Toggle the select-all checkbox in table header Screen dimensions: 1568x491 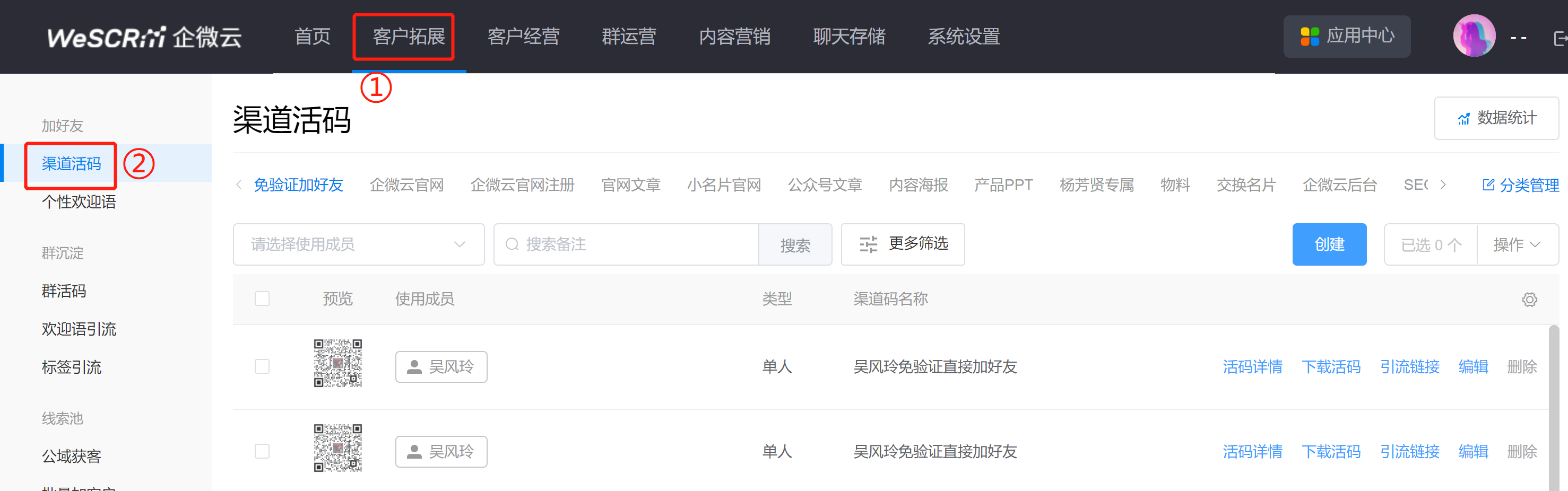pos(262,299)
